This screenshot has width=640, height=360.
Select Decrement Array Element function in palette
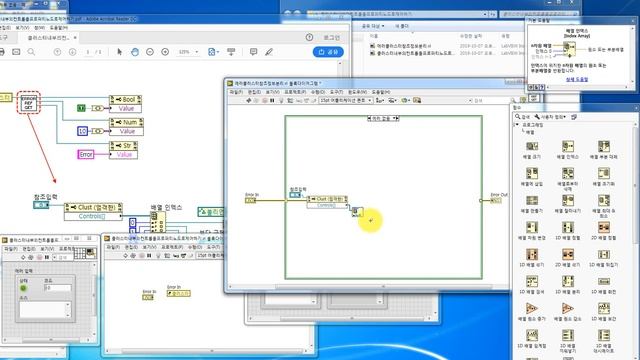[x=568, y=309]
